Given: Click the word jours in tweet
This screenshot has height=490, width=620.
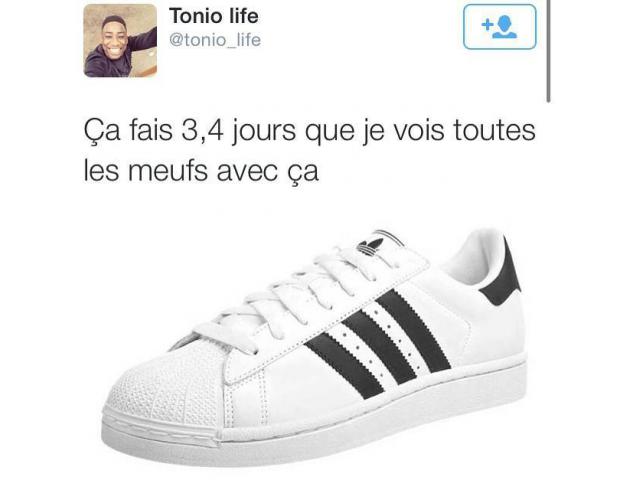Looking at the screenshot, I should click(x=264, y=131).
